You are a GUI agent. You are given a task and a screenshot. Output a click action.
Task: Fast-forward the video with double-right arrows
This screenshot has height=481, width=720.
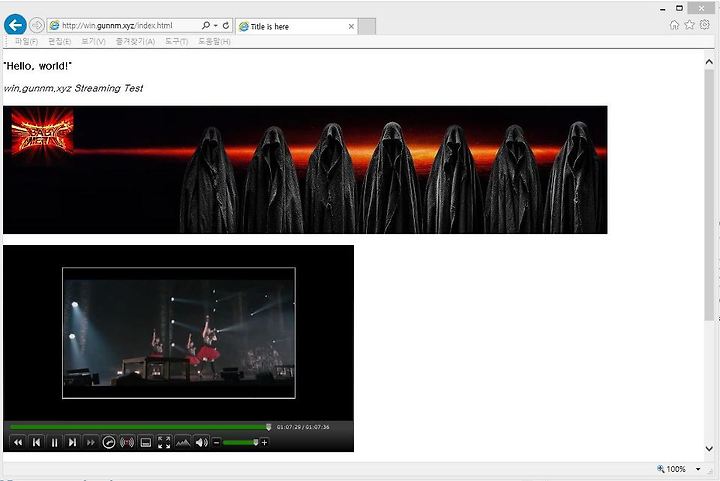click(90, 442)
